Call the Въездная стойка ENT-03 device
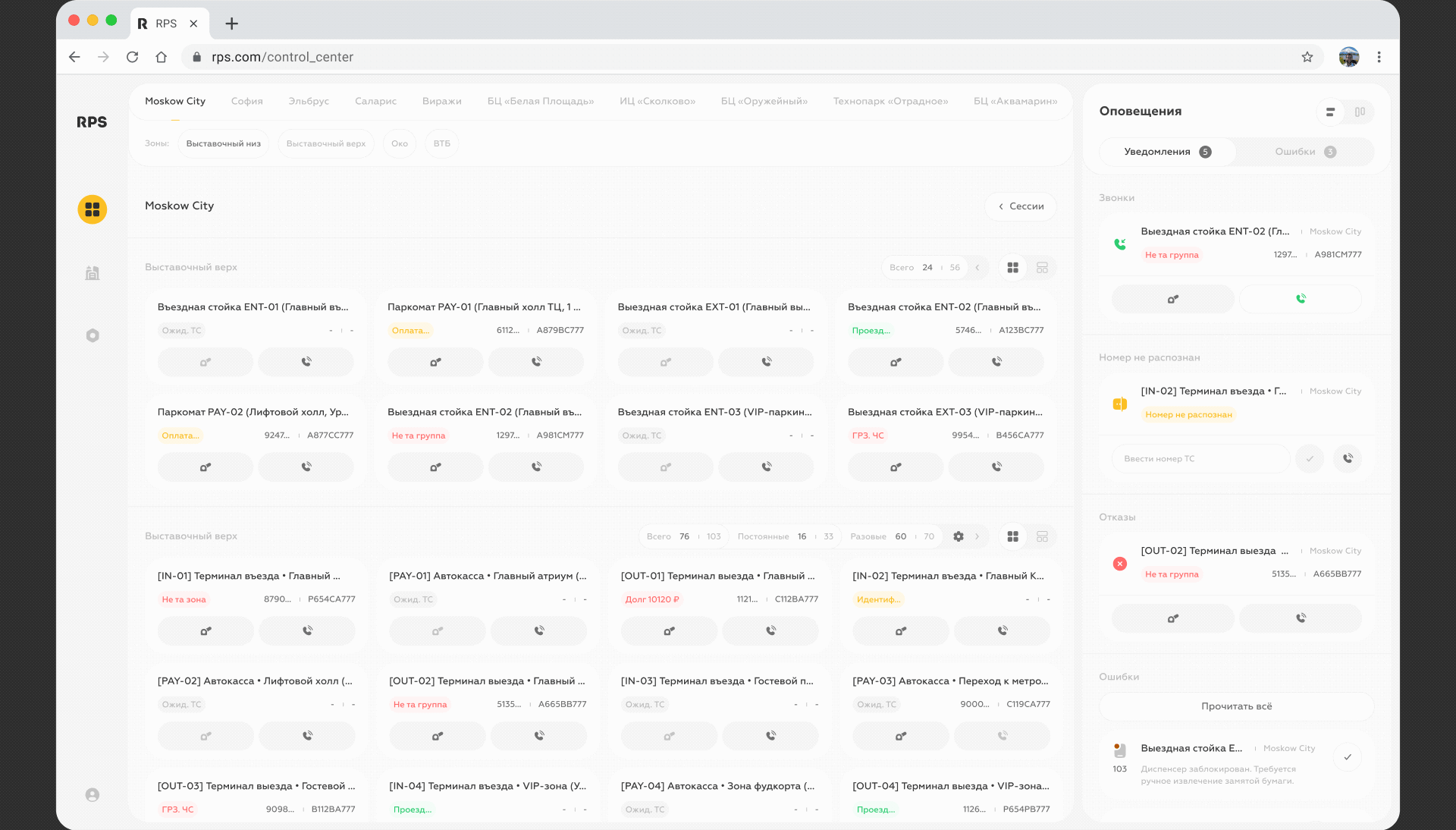Image resolution: width=1456 pixels, height=830 pixels. point(767,467)
